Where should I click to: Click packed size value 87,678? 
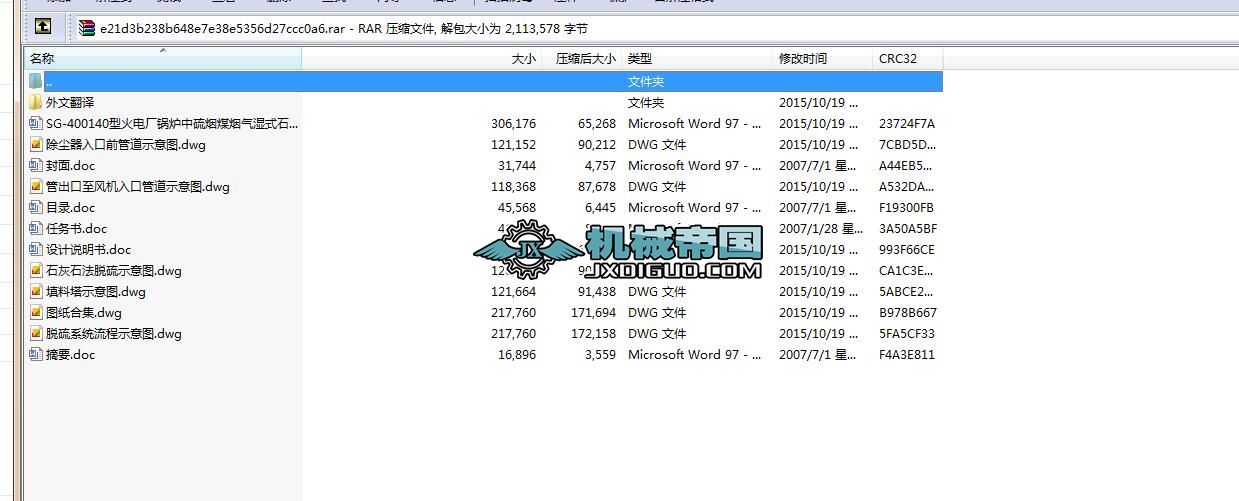point(597,186)
